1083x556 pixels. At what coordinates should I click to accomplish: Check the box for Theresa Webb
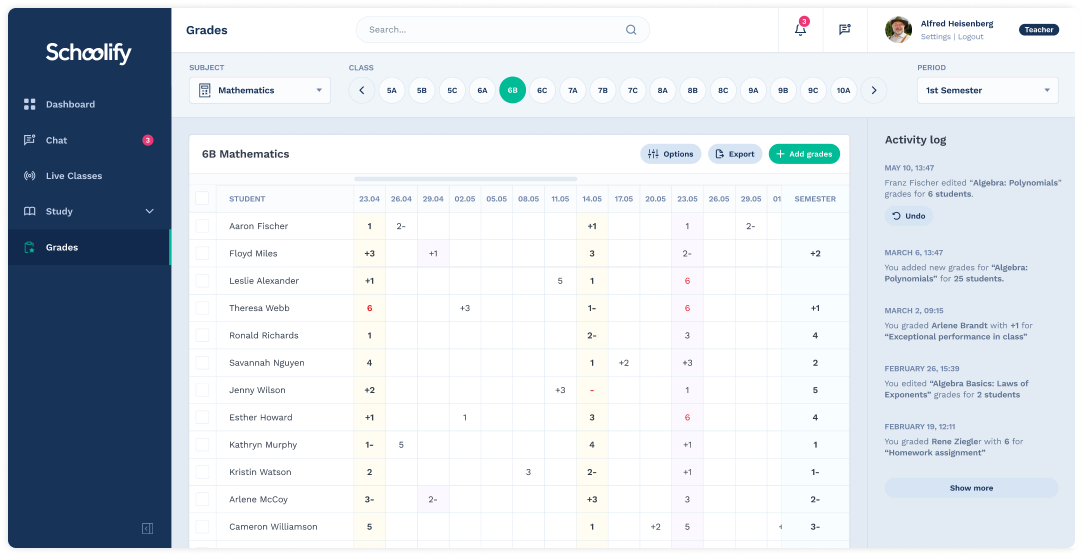[202, 308]
